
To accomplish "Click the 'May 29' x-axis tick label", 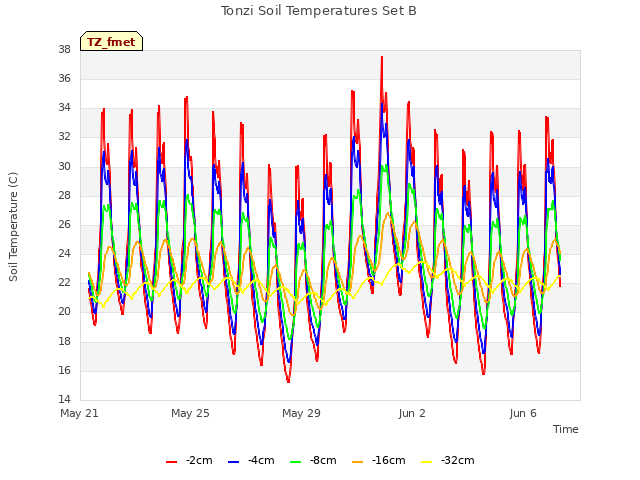I will tap(301, 413).
